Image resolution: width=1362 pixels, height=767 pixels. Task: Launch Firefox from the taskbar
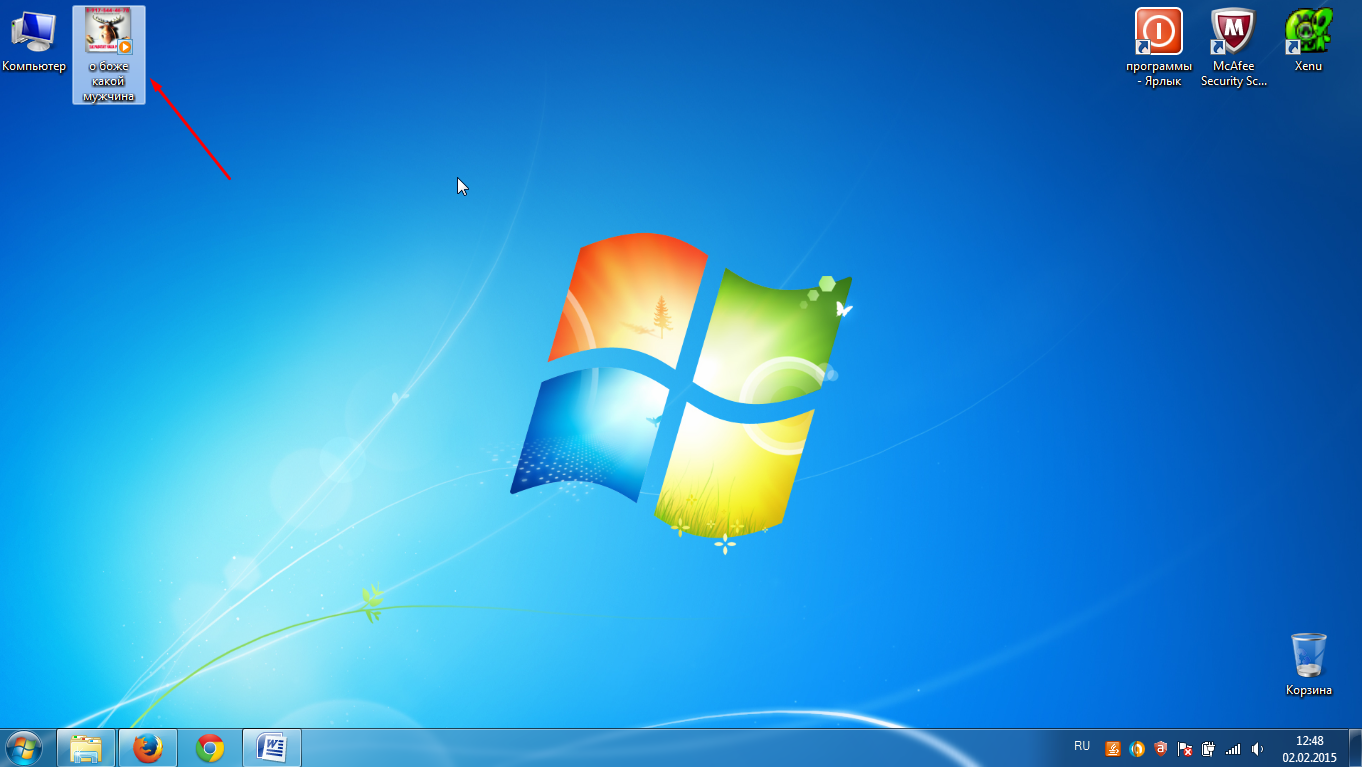pyautogui.click(x=148, y=748)
